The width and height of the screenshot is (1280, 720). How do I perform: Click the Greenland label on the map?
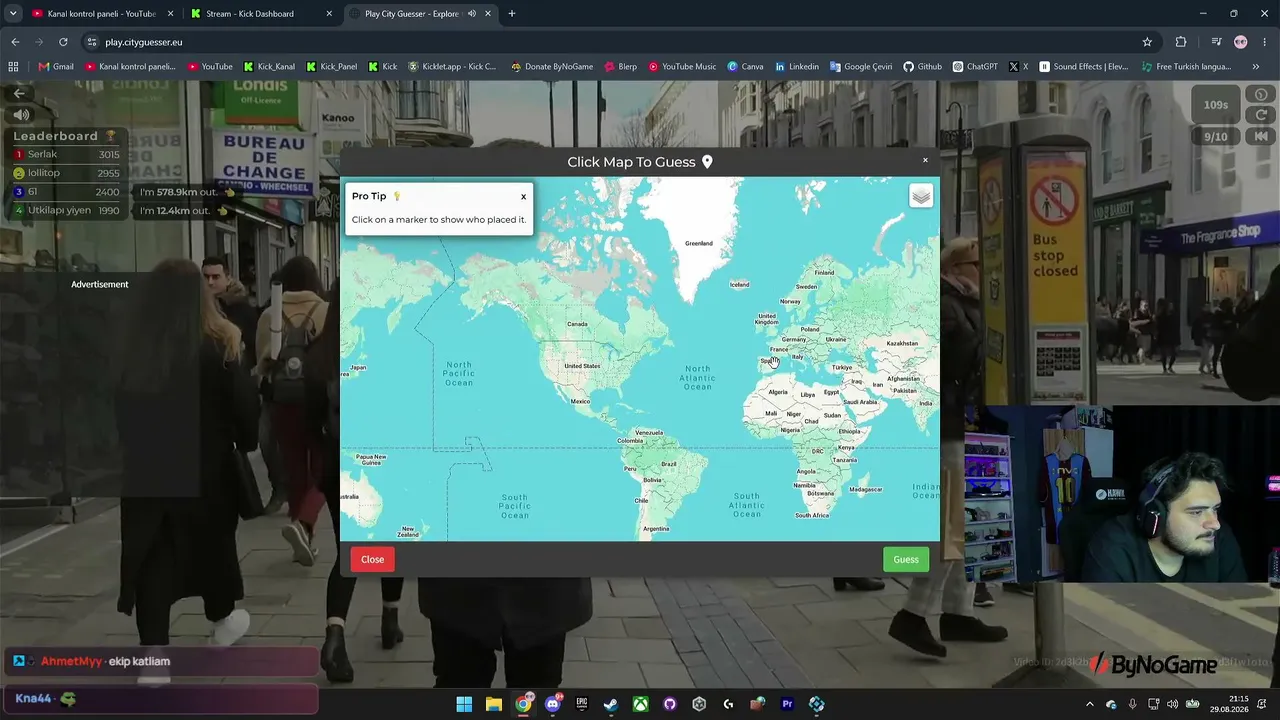point(699,243)
